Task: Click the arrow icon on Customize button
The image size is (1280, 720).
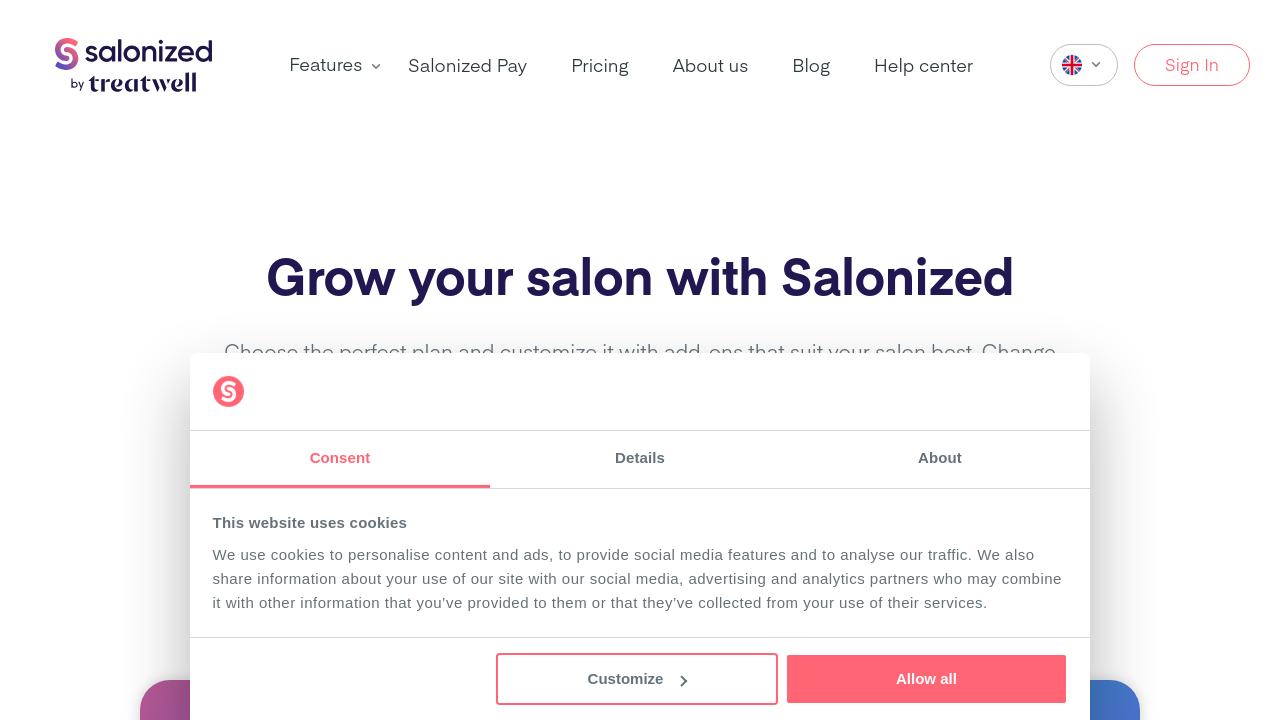Action: pyautogui.click(x=684, y=681)
